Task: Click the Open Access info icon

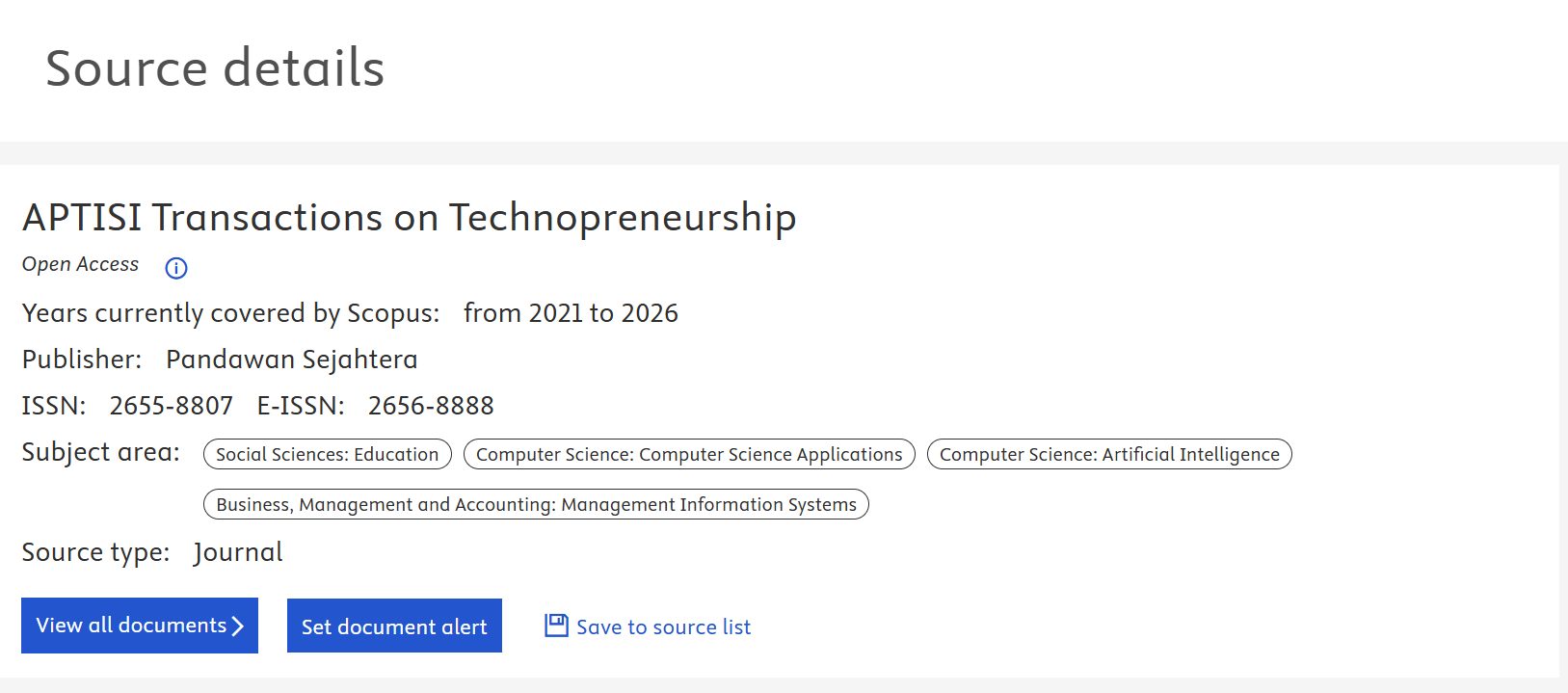Action: tap(176, 268)
